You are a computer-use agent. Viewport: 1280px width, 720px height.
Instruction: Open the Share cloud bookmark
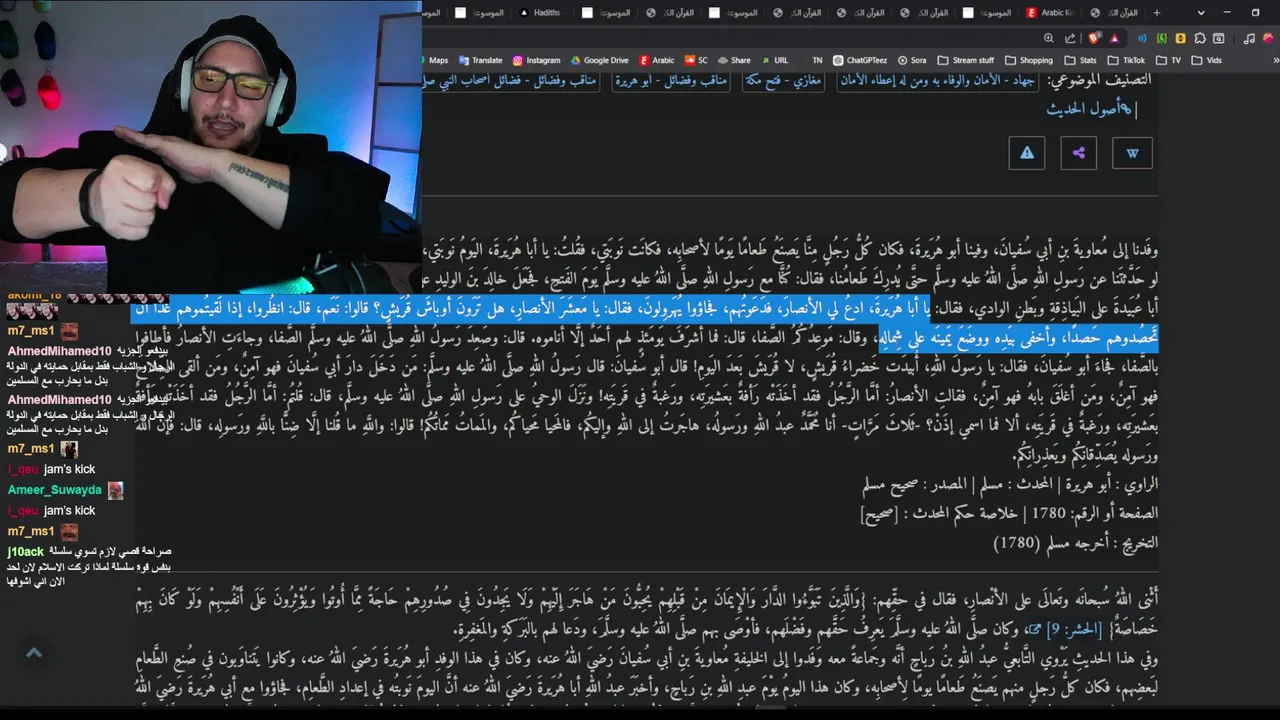[x=734, y=60]
